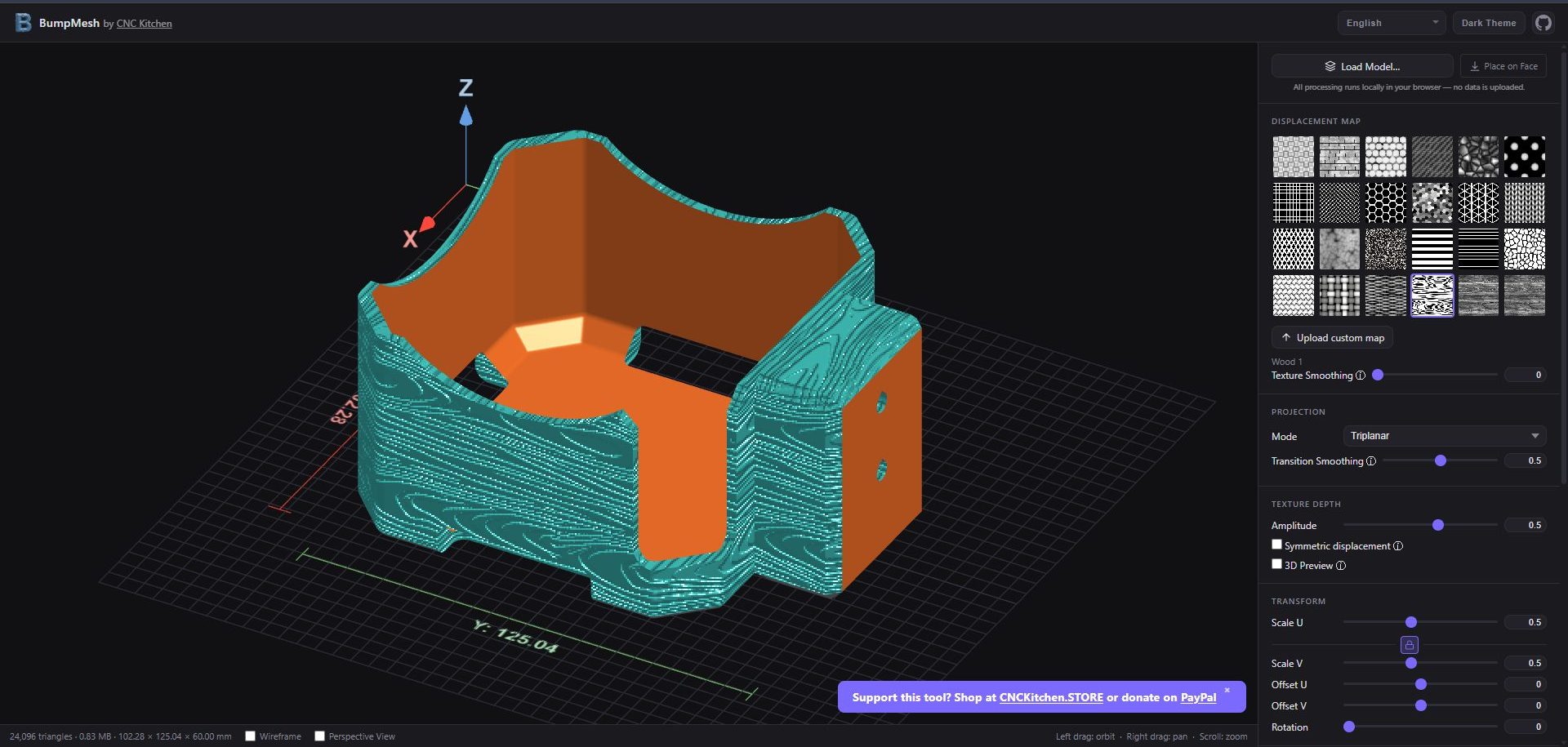This screenshot has height=747, width=1568.
Task: Open the English language dropdown
Action: click(x=1391, y=23)
